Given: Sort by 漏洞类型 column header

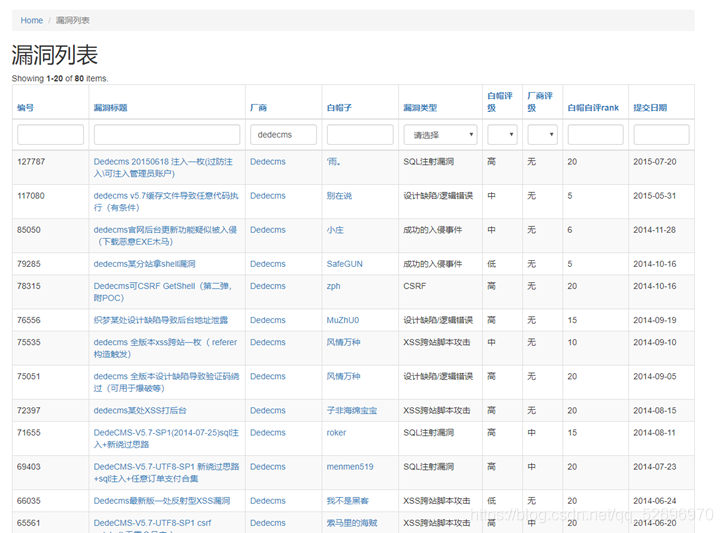Looking at the screenshot, I should click(420, 107).
